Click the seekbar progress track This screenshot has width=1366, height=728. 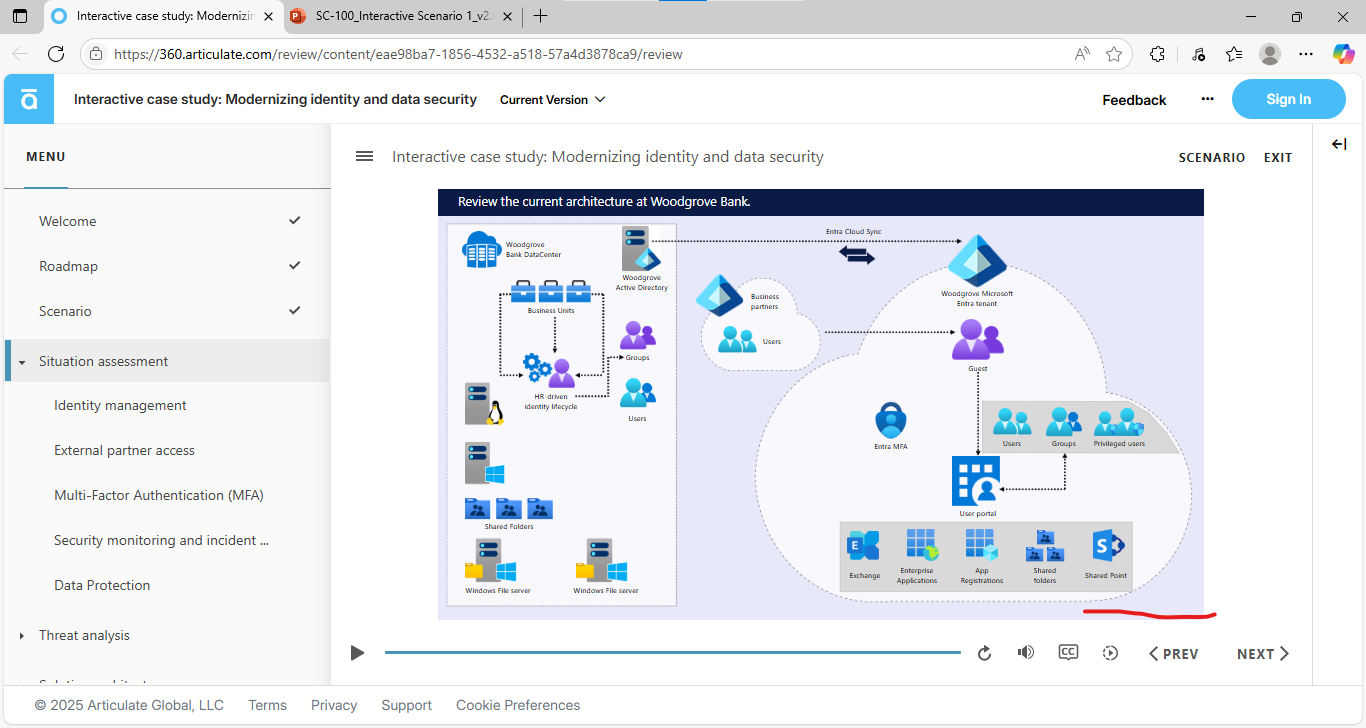pyautogui.click(x=672, y=653)
